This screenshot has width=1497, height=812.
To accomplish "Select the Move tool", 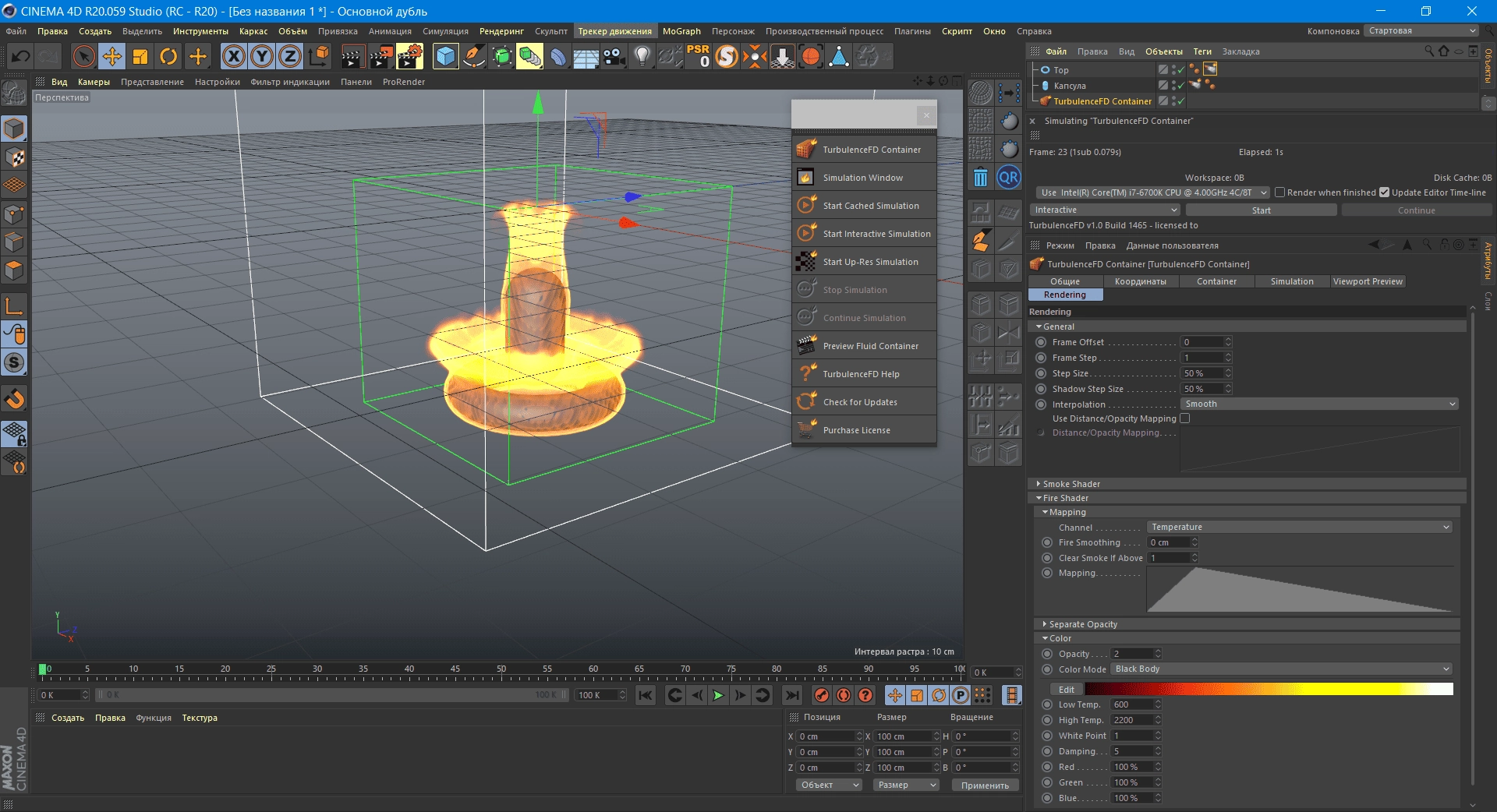I will pyautogui.click(x=112, y=56).
